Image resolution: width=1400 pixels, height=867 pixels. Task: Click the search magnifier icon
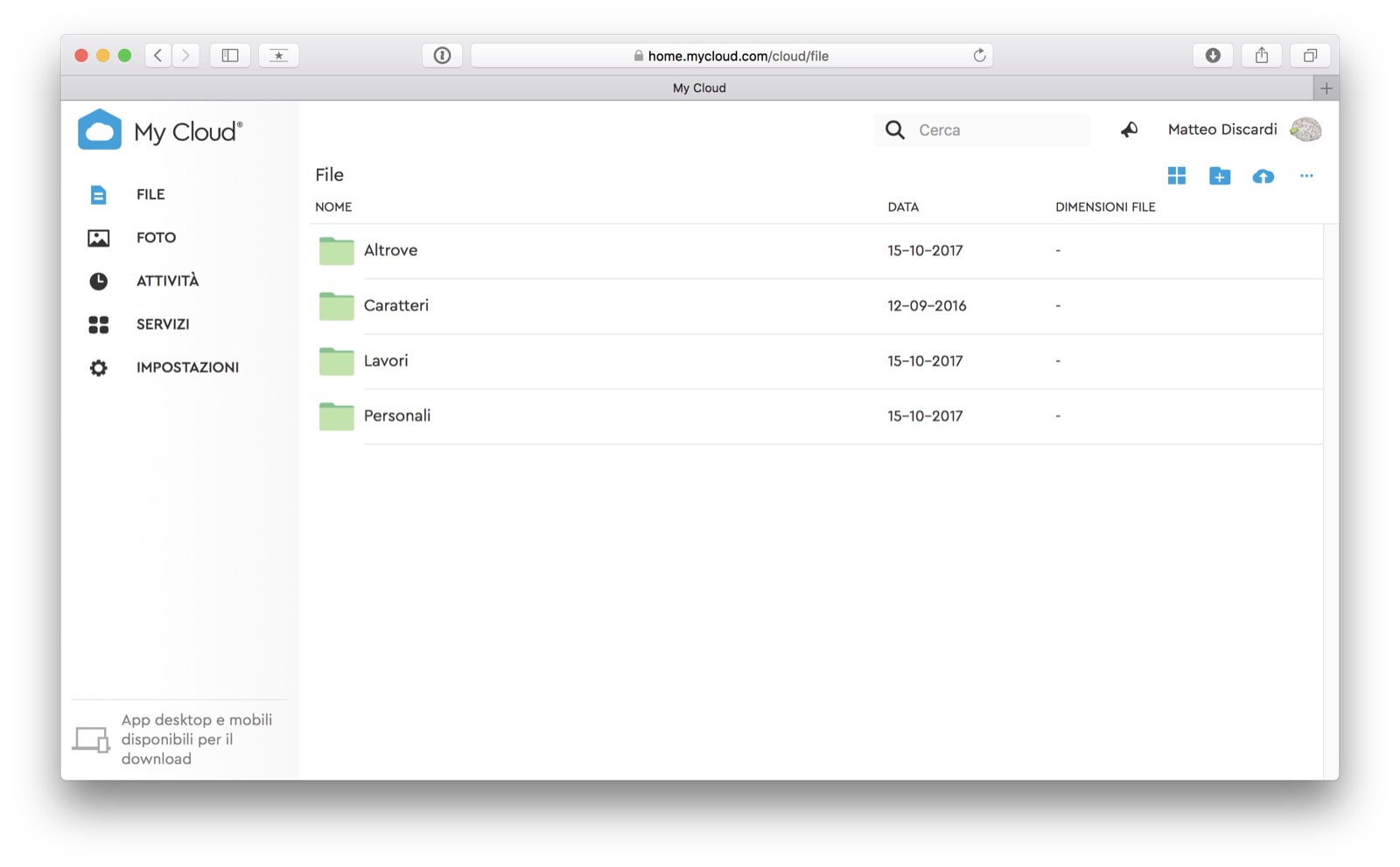click(x=894, y=130)
